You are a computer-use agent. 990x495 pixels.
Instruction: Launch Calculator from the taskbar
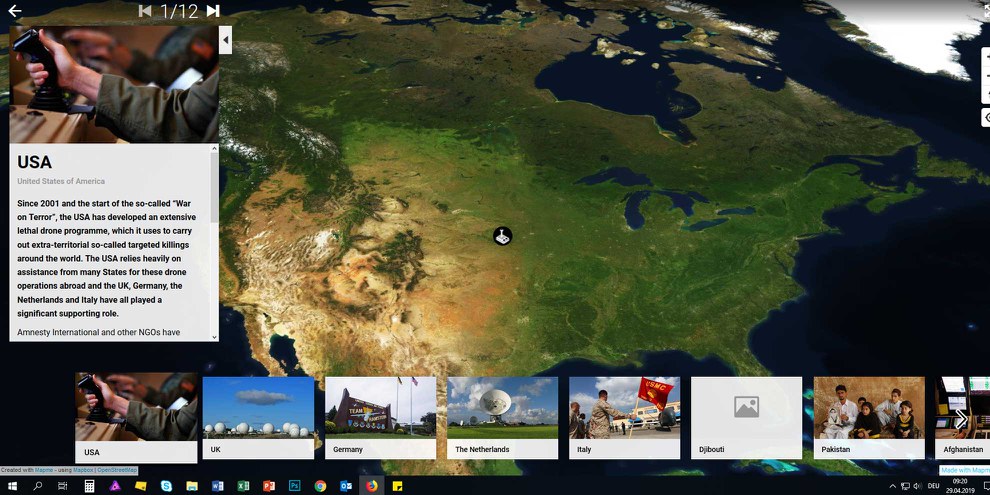point(89,486)
